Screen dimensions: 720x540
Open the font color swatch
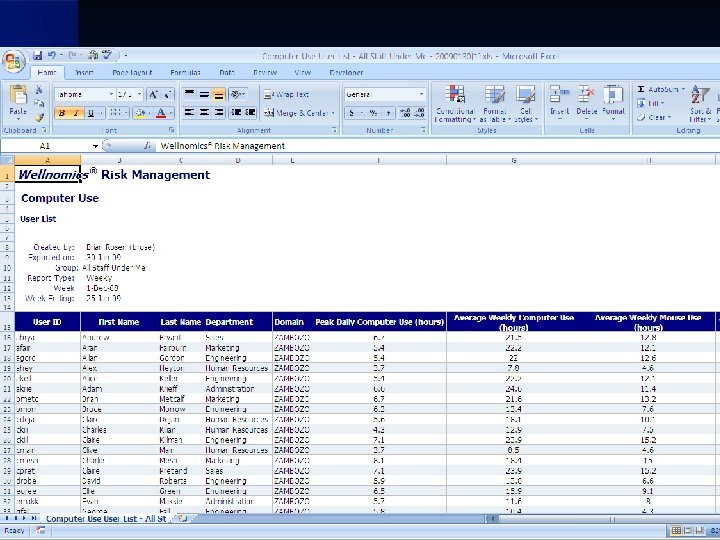tap(161, 113)
